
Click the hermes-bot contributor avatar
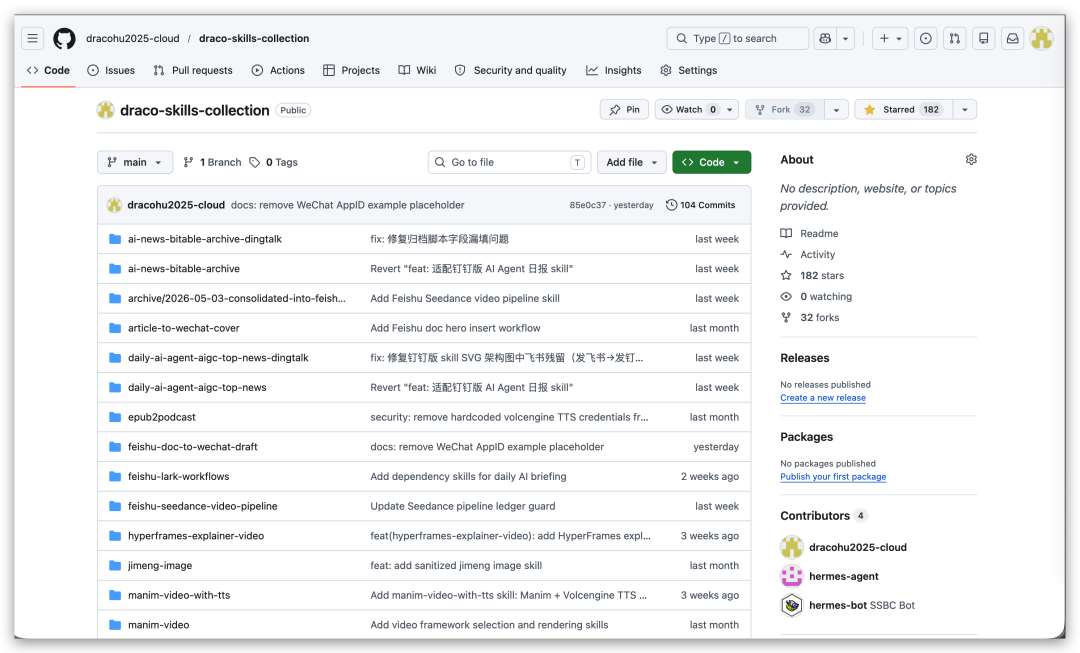(x=791, y=605)
